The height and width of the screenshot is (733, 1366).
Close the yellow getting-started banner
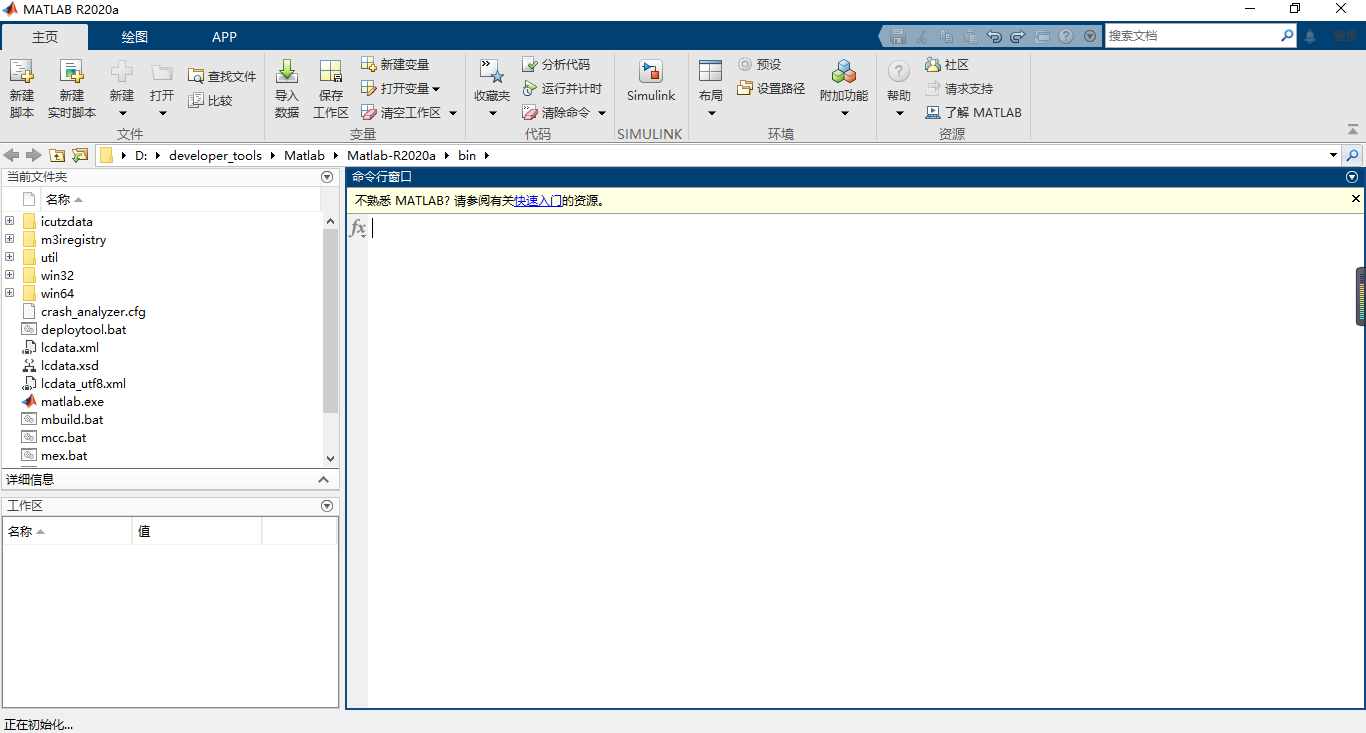click(x=1356, y=199)
